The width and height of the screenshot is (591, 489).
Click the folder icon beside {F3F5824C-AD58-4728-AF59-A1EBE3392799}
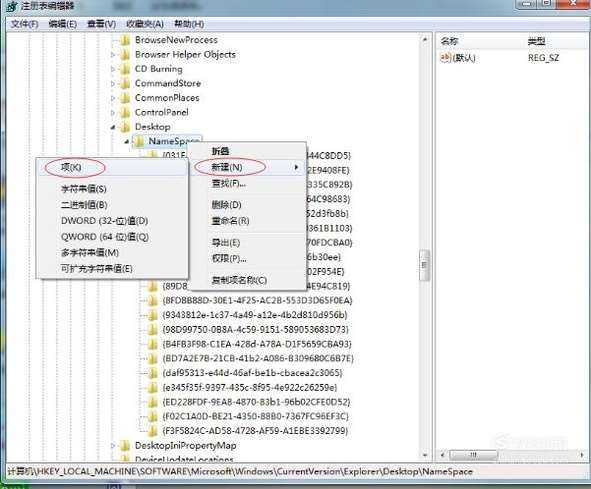153,431
